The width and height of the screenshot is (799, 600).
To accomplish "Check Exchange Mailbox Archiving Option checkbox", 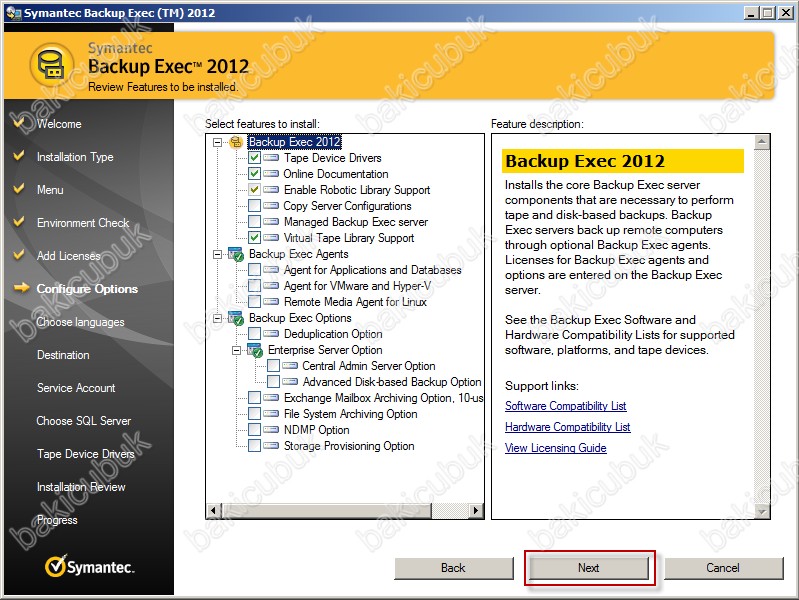I will click(x=254, y=398).
